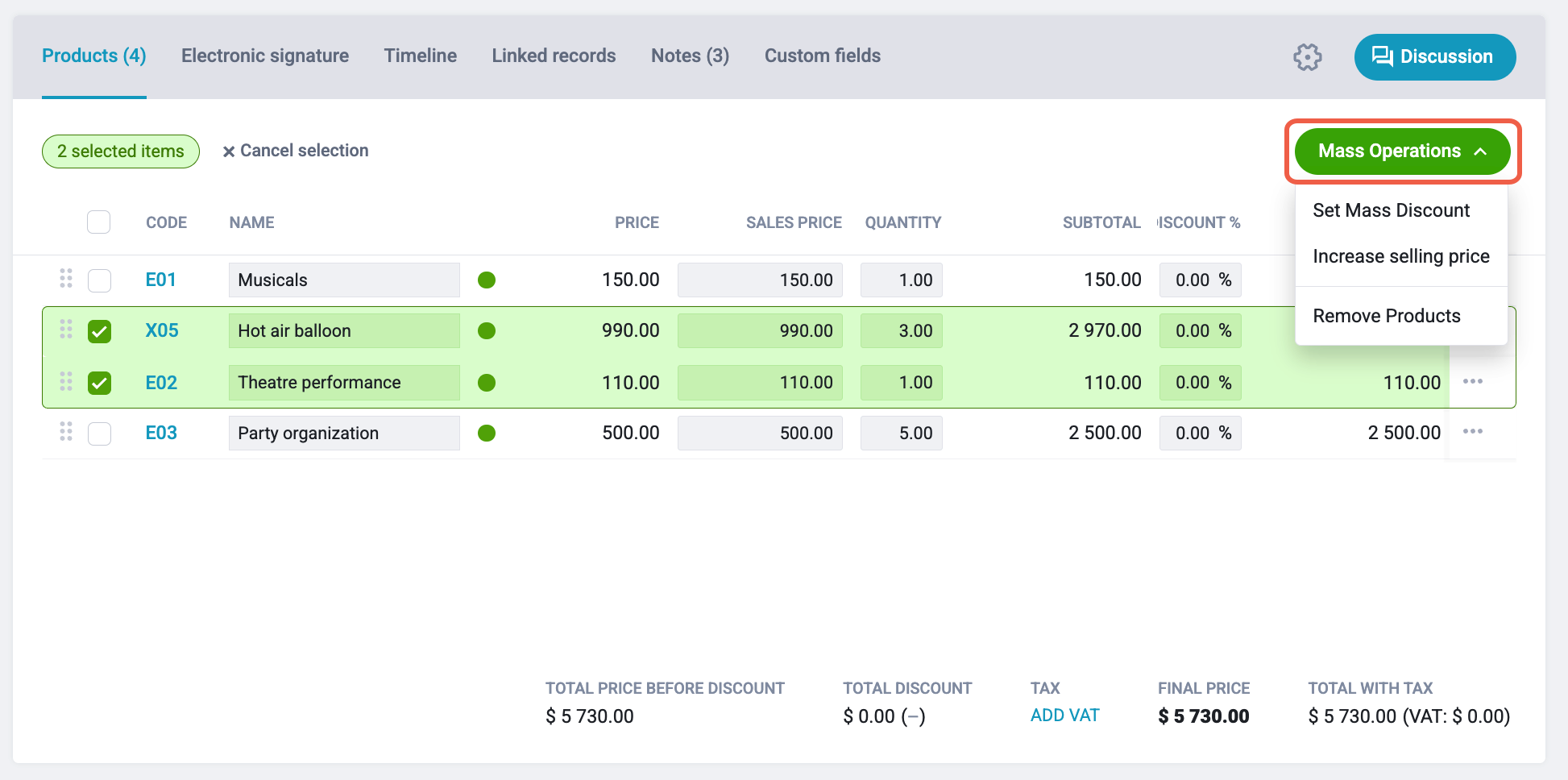The width and height of the screenshot is (1568, 780).
Task: Click drag handle of Party organization row
Action: [66, 432]
